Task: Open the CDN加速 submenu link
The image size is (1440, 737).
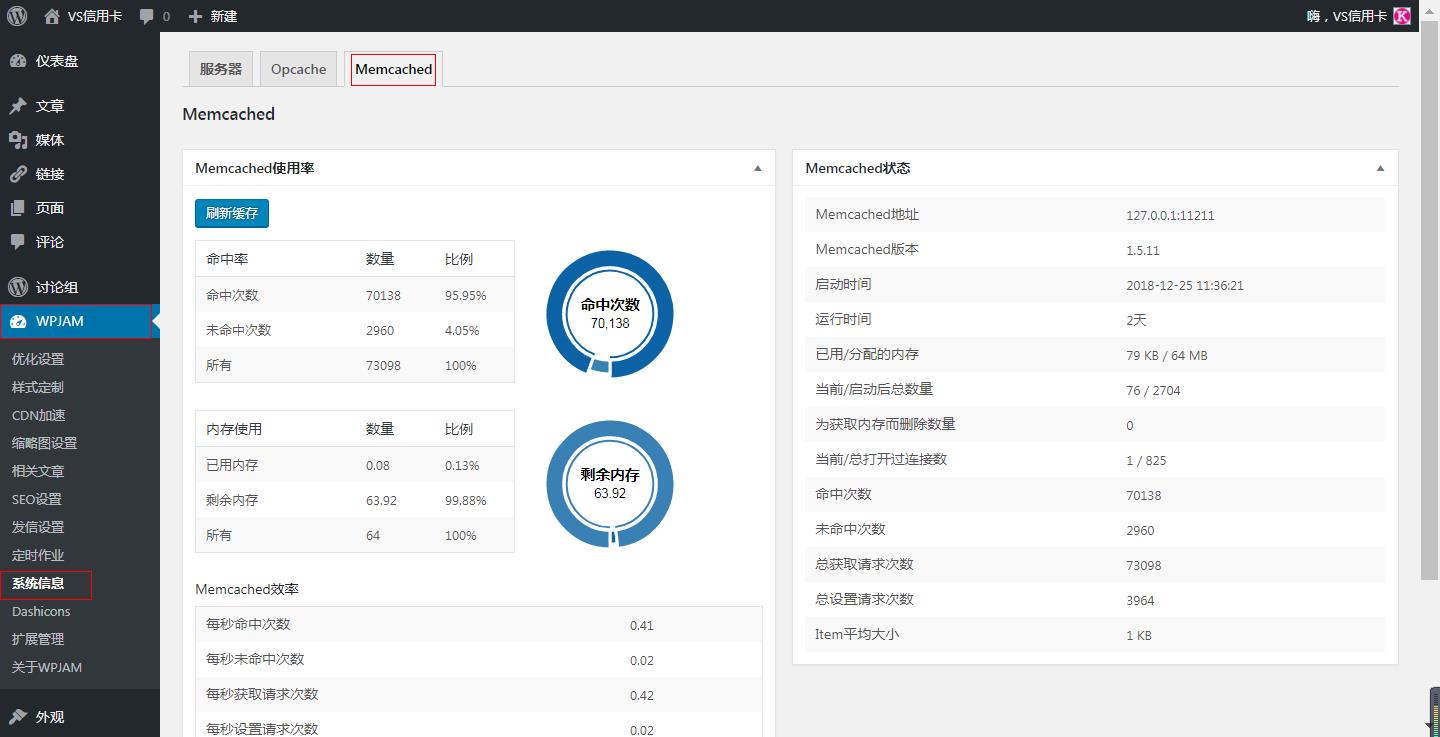Action: point(38,415)
